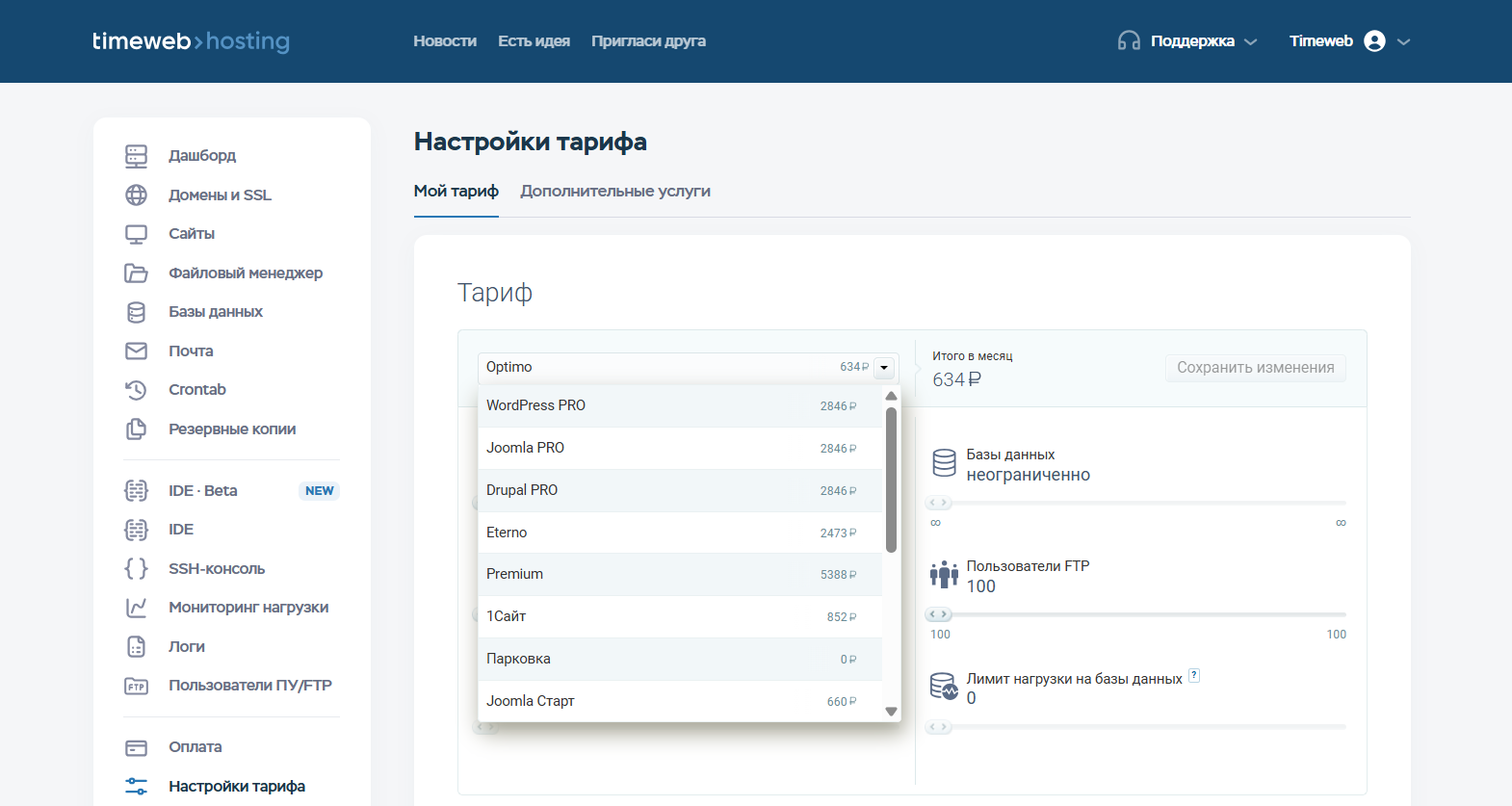The image size is (1512, 806).
Task: Click the Пригласи друга link
Action: (x=649, y=41)
